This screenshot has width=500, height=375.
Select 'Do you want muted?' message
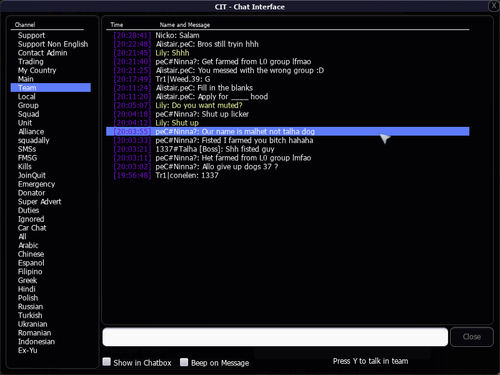pyautogui.click(x=288, y=105)
